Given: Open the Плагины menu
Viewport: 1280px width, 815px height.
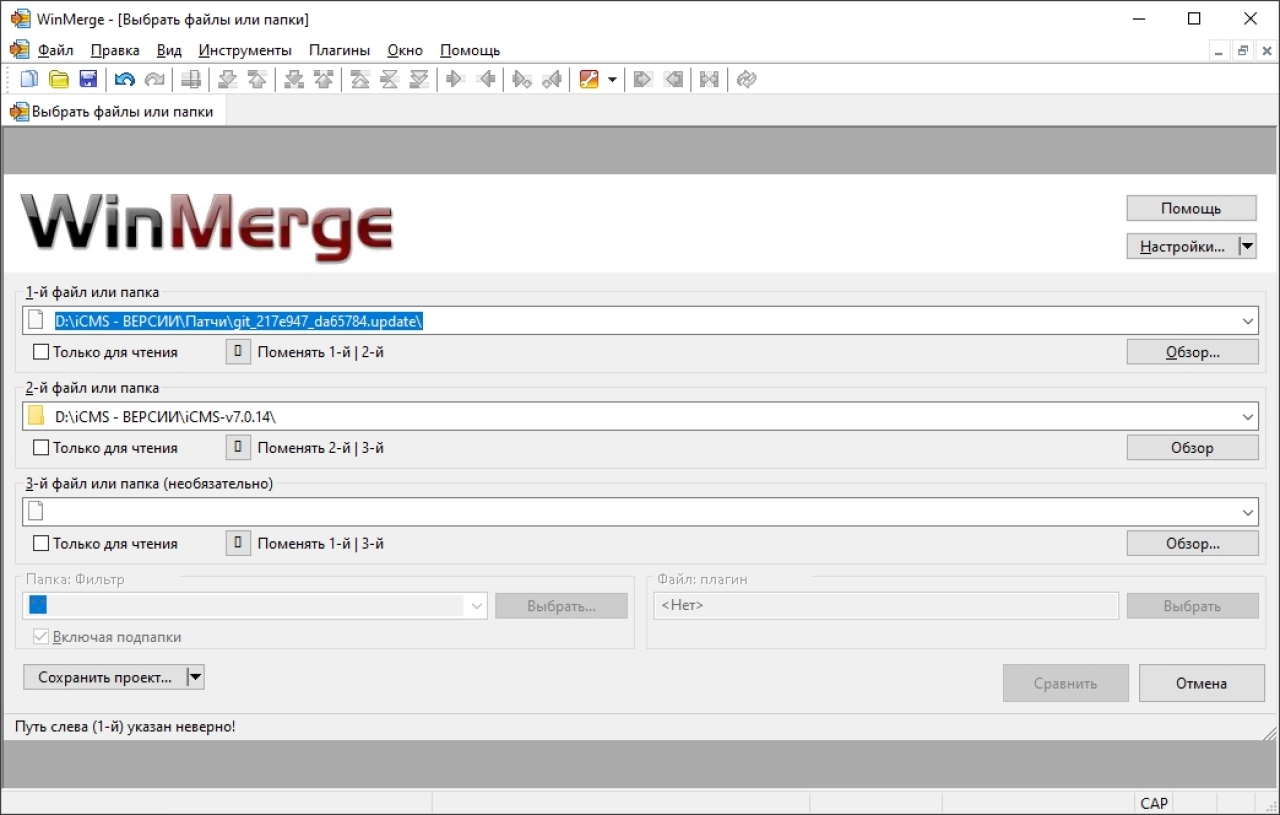Looking at the screenshot, I should click(339, 50).
